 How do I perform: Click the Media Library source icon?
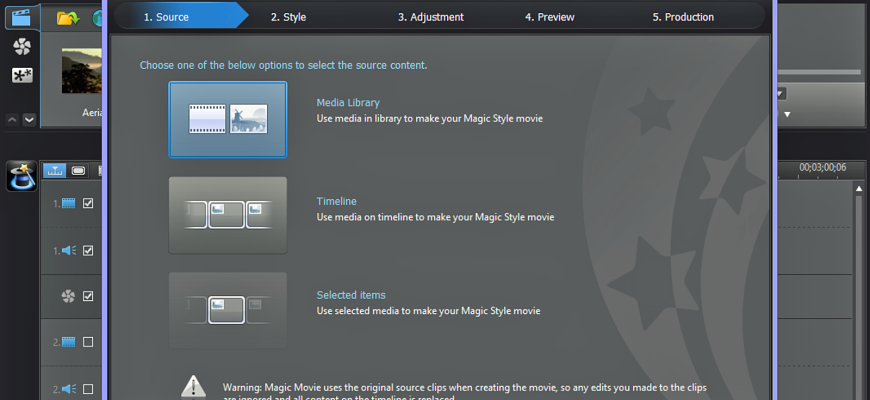click(x=228, y=120)
